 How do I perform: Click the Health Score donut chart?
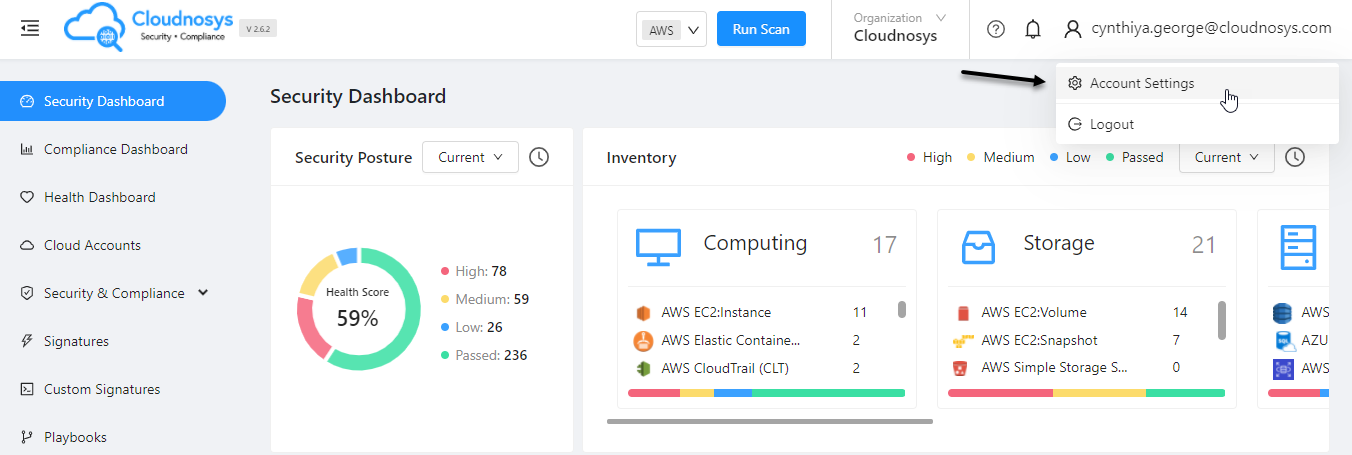[358, 309]
